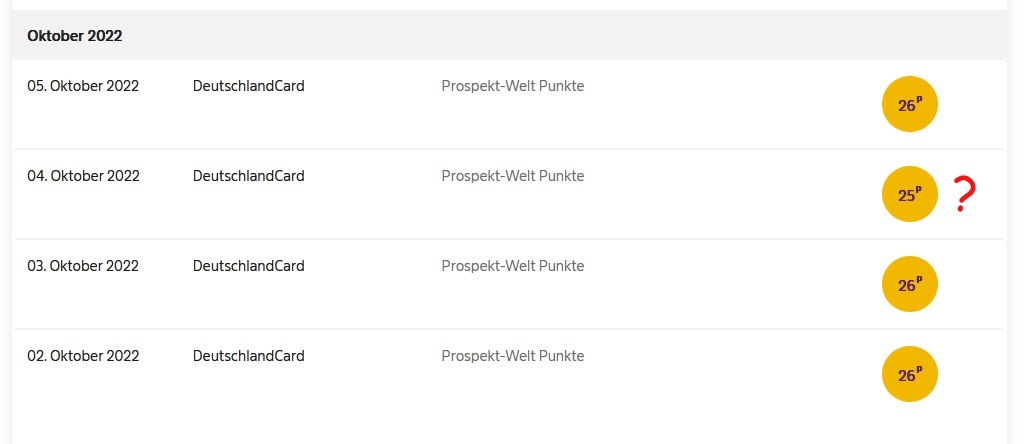Click the 26 points badge for 03. Oktober
This screenshot has width=1029, height=444.
point(910,284)
